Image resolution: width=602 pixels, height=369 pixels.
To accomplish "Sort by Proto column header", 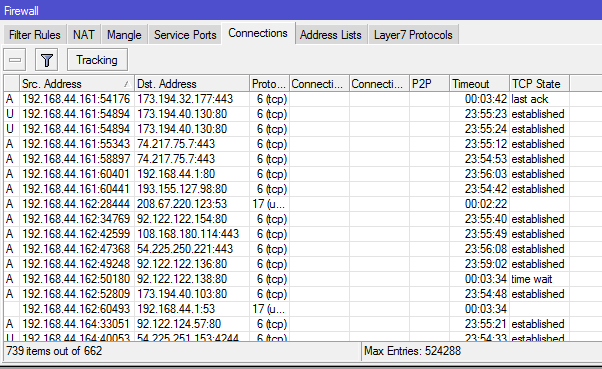I will click(269, 84).
